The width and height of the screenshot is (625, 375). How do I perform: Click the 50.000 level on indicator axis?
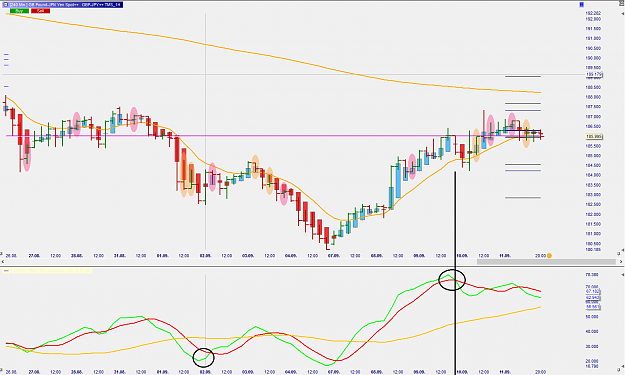(592, 317)
